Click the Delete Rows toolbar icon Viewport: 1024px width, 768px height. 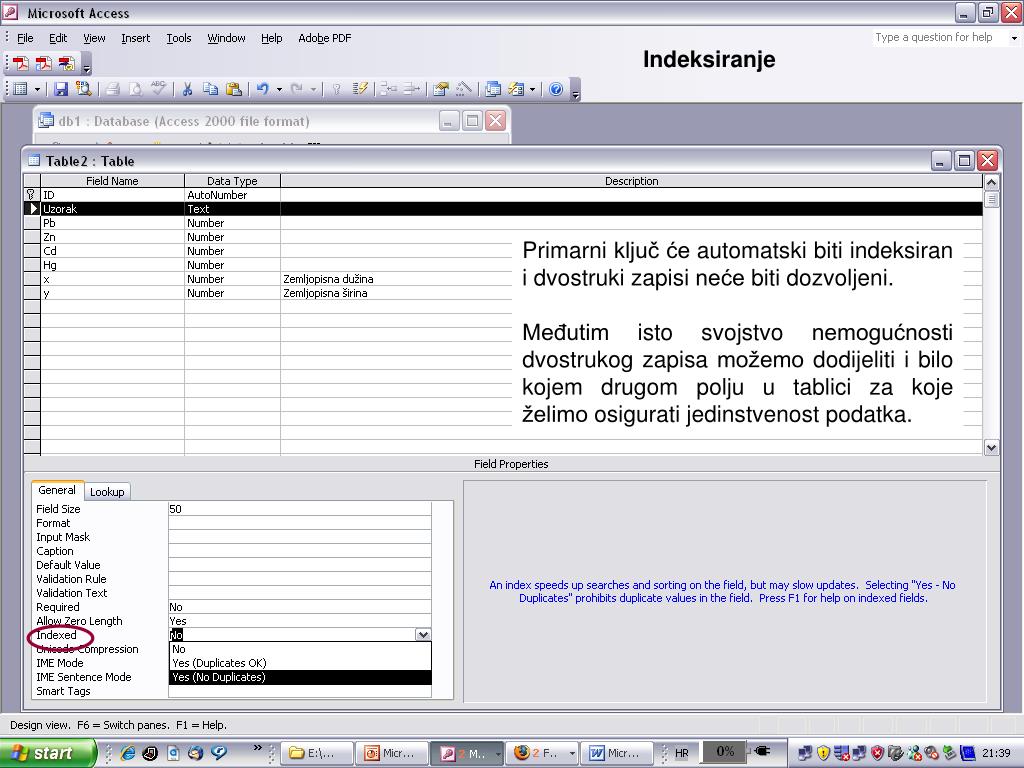tap(411, 89)
